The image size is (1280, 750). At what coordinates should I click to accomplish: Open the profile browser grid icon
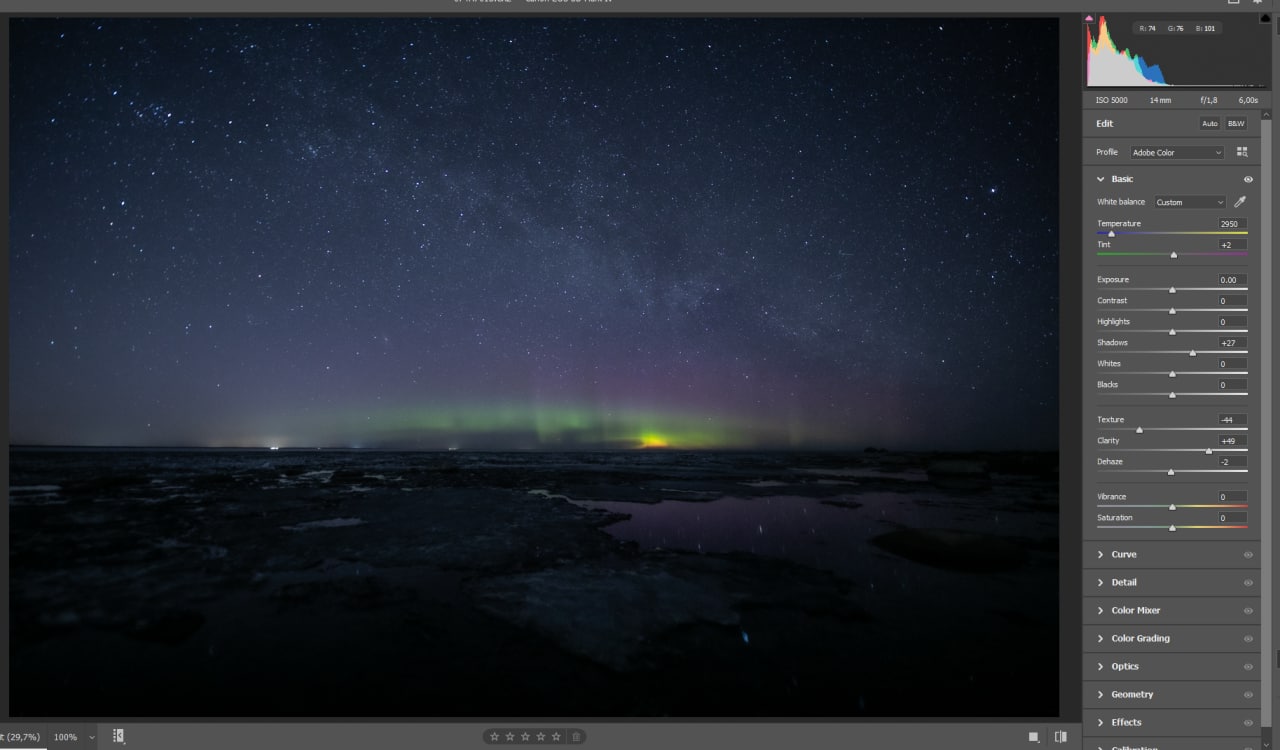point(1242,152)
